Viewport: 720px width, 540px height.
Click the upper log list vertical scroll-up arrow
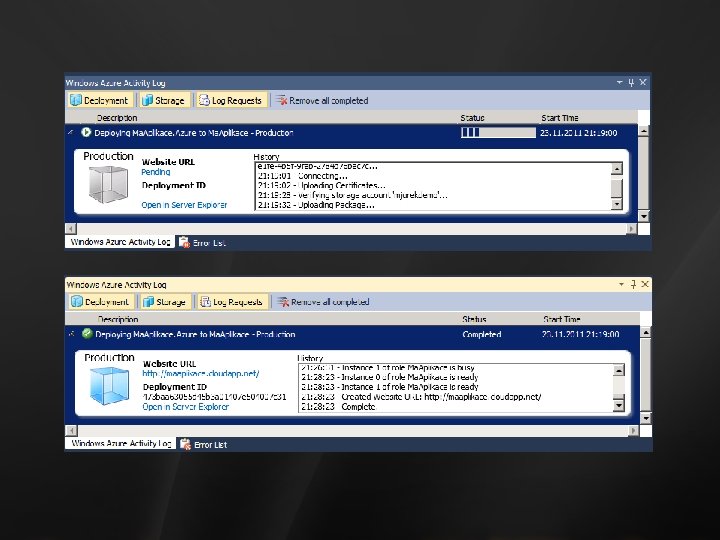[x=644, y=131]
